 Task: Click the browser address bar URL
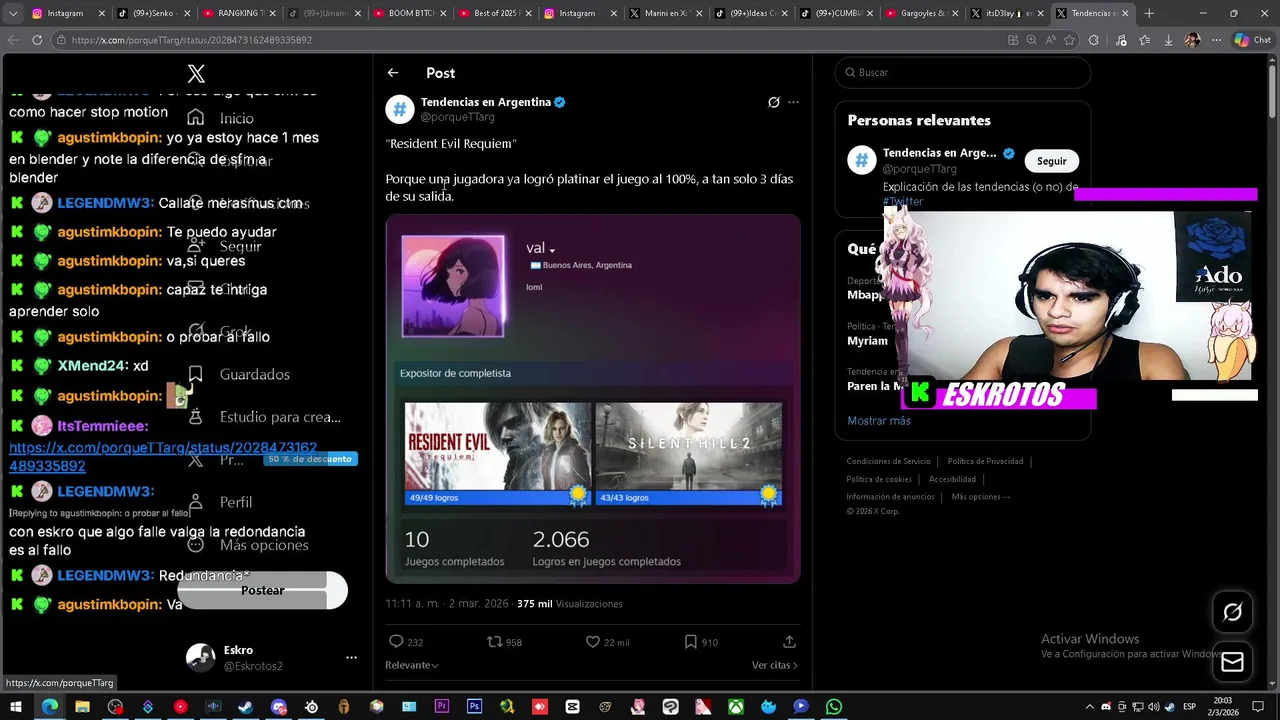point(192,40)
